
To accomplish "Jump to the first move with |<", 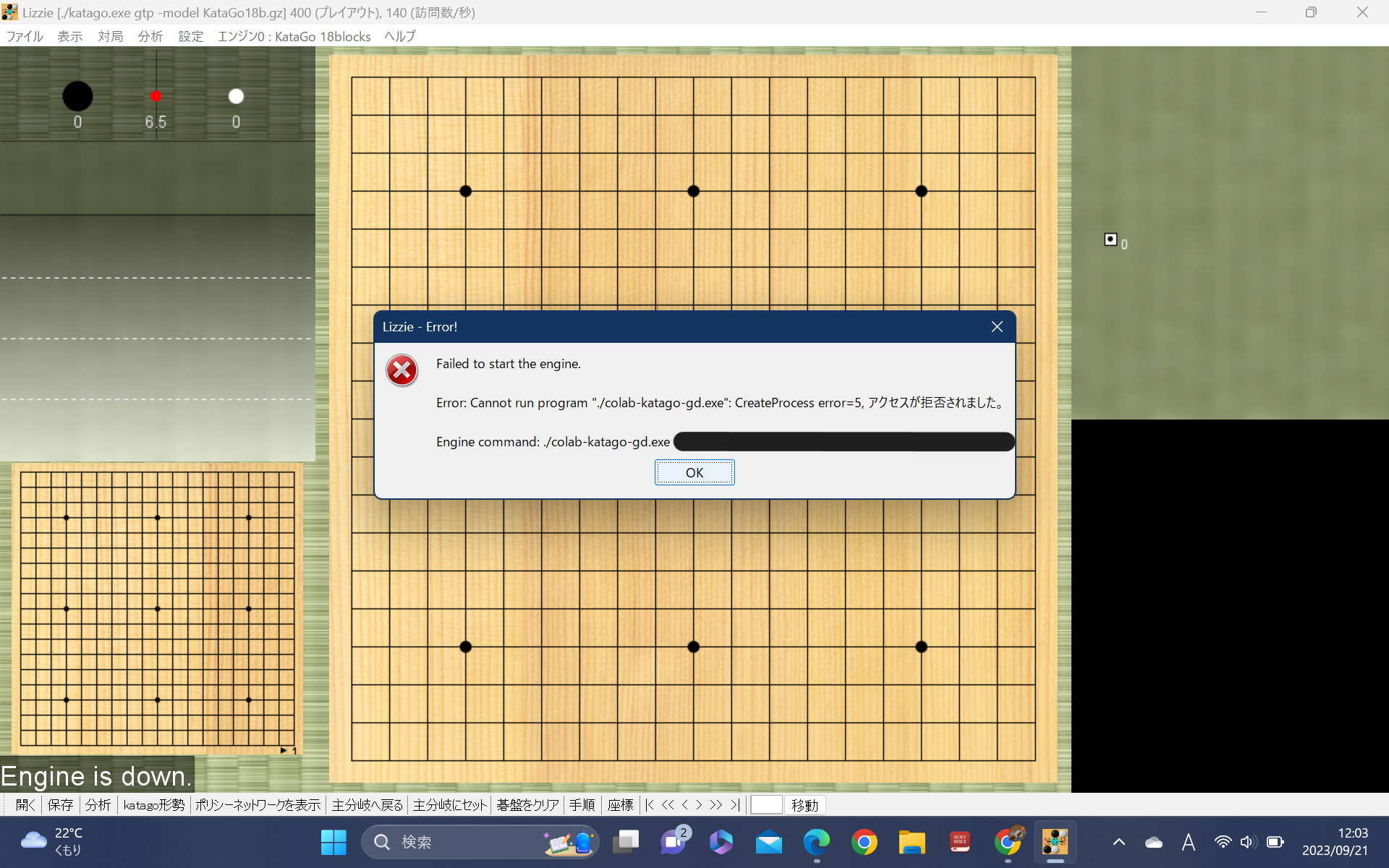I will (x=650, y=805).
